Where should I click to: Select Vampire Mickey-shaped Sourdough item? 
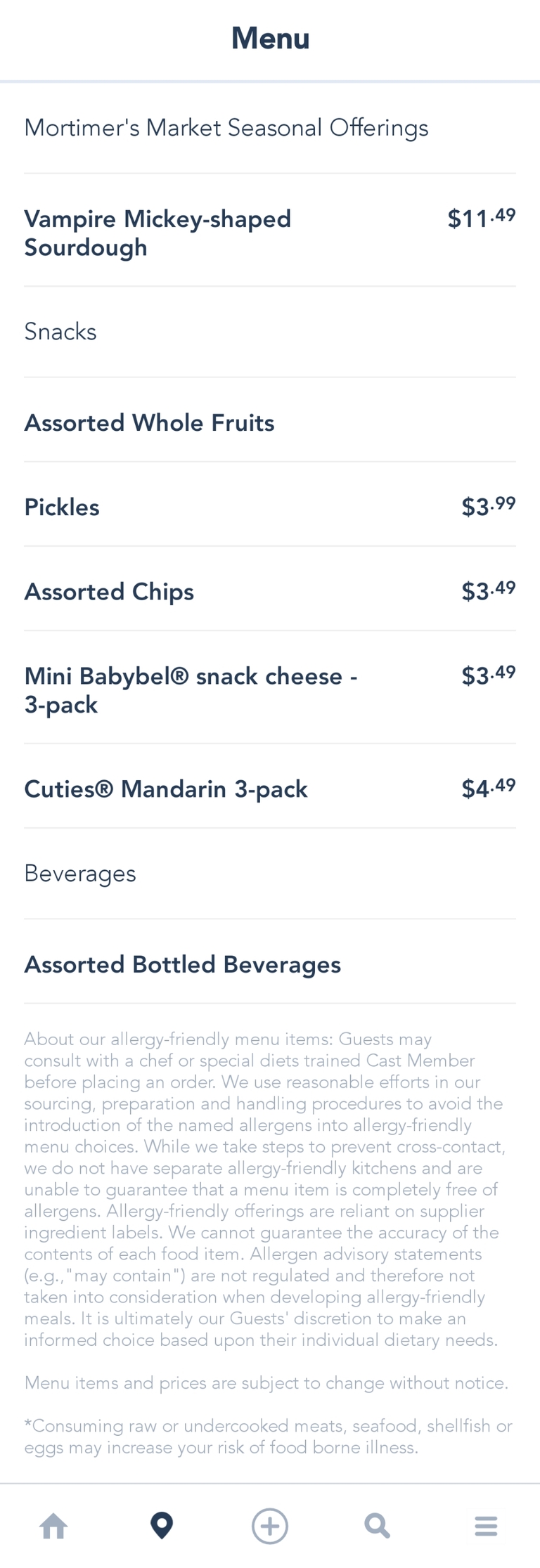[157, 233]
